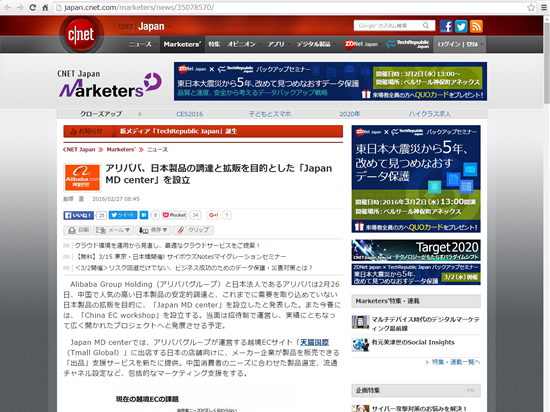
Task: Click the Google custom search field
Action: click(x=388, y=26)
